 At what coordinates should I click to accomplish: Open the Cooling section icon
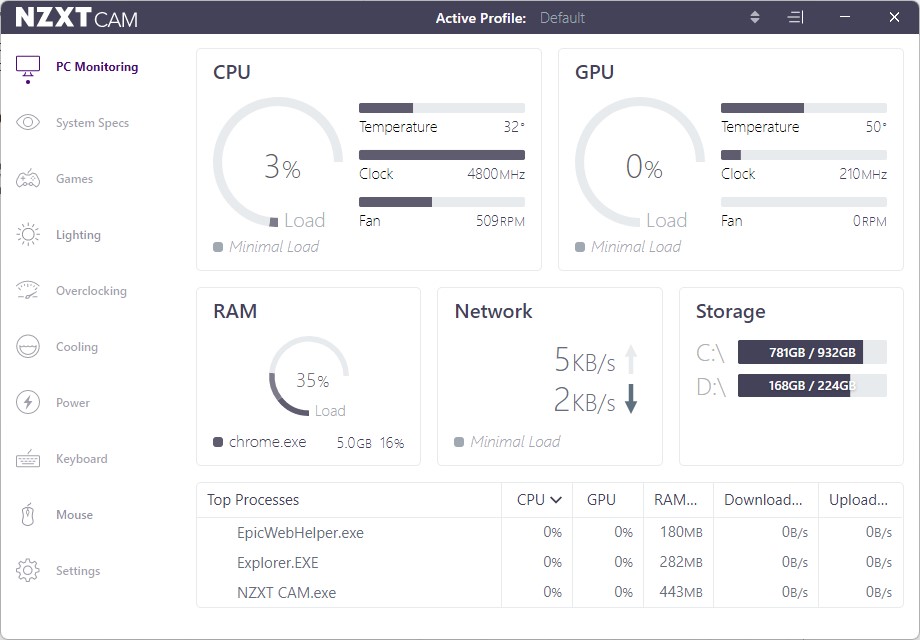28,347
